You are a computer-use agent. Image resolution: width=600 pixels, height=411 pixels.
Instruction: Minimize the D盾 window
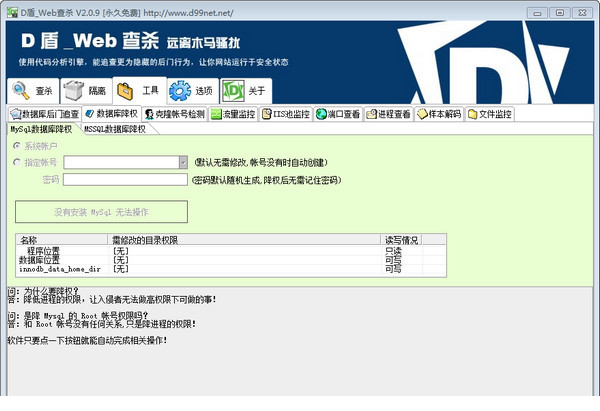pyautogui.click(x=537, y=13)
